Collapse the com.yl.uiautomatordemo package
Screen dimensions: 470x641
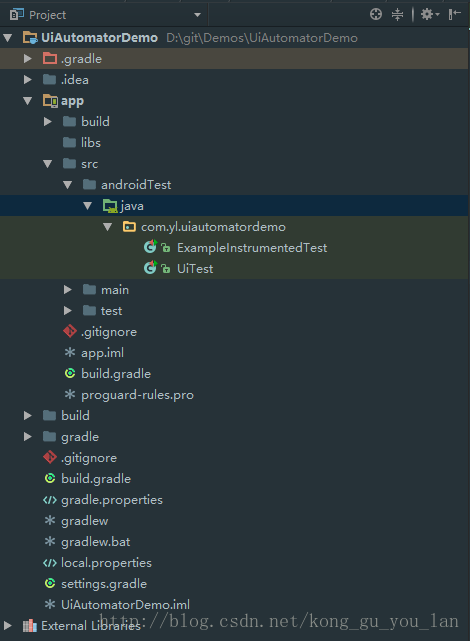click(107, 226)
